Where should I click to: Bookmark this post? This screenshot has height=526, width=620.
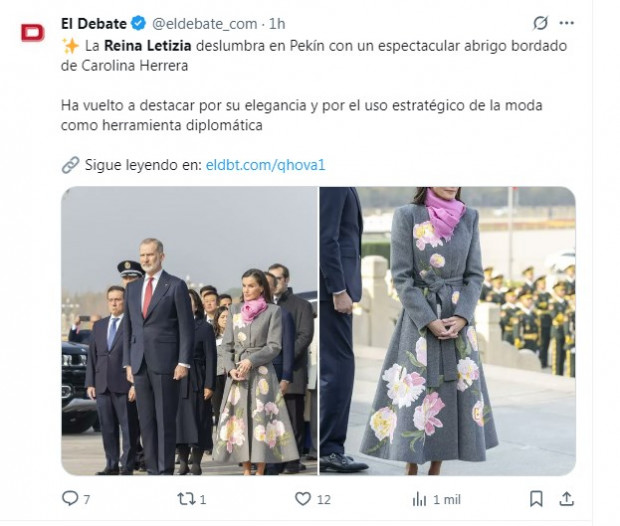536,499
